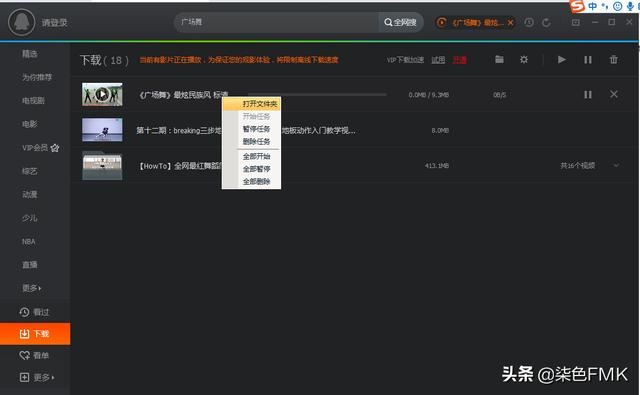This screenshot has height=395, width=640.
Task: Click the Sogou input method S icon
Action: pyautogui.click(x=577, y=6)
